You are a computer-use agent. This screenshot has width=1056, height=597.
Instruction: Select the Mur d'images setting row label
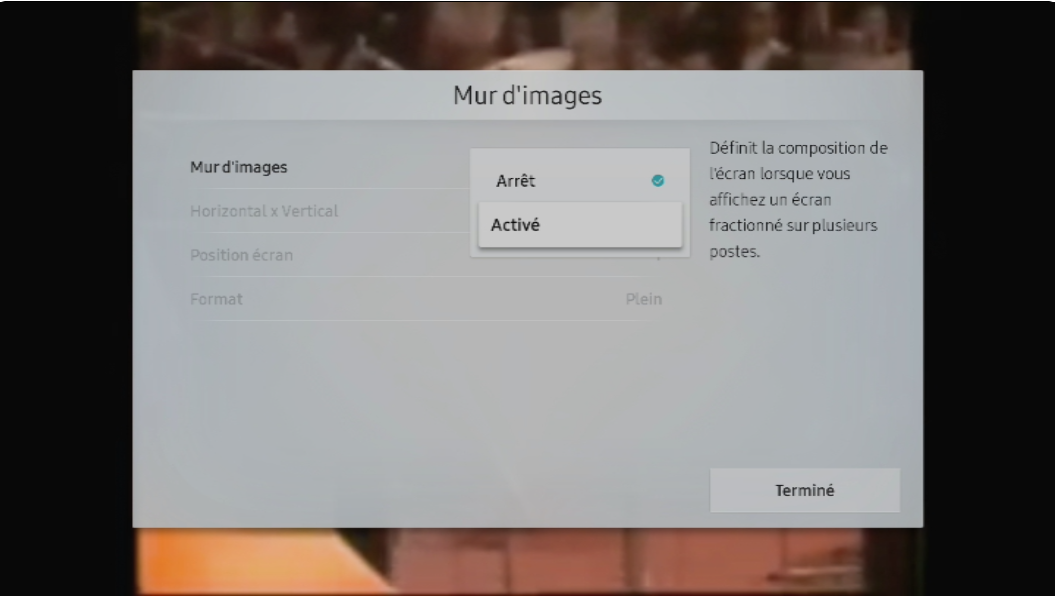tap(239, 167)
